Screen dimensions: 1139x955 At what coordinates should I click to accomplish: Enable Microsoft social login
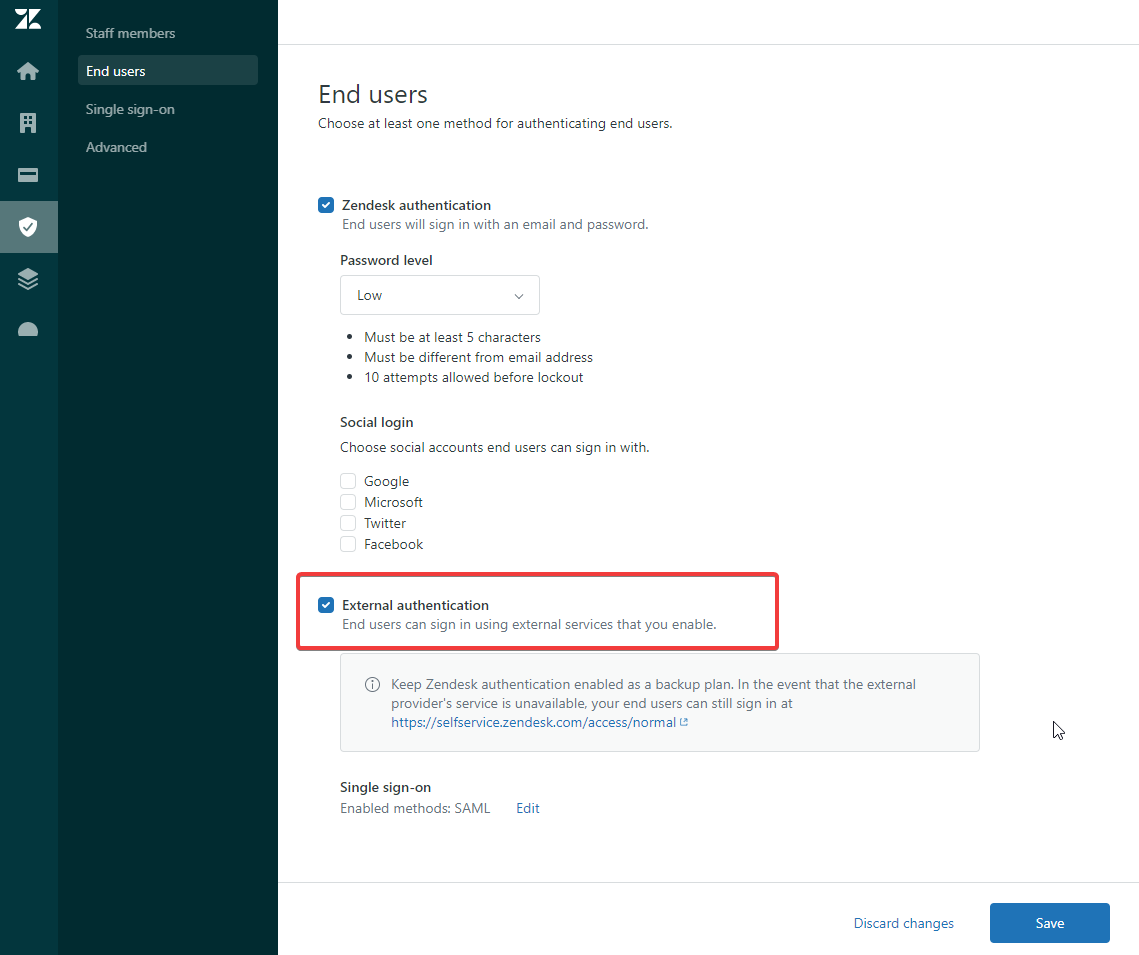coord(348,502)
